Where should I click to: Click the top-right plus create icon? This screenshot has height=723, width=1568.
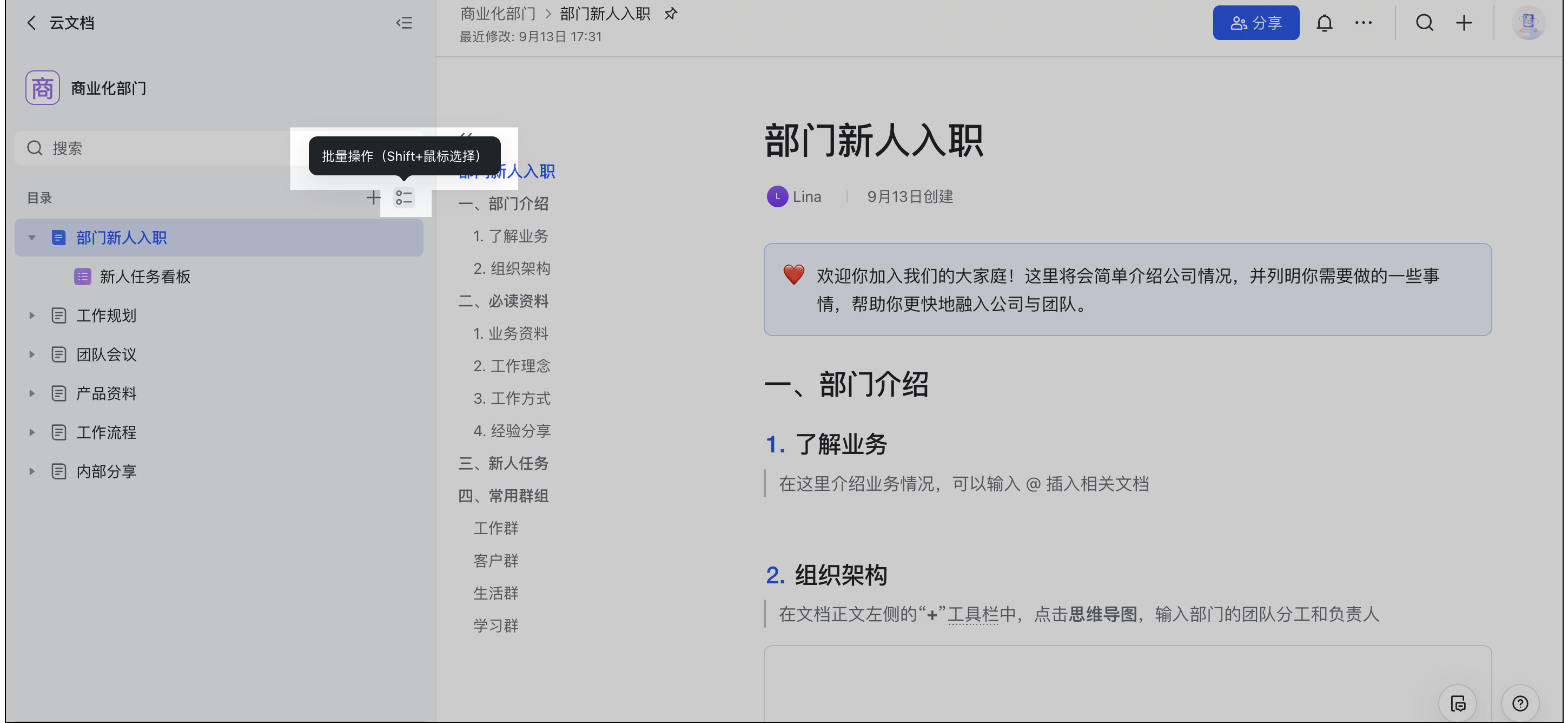[x=1463, y=23]
